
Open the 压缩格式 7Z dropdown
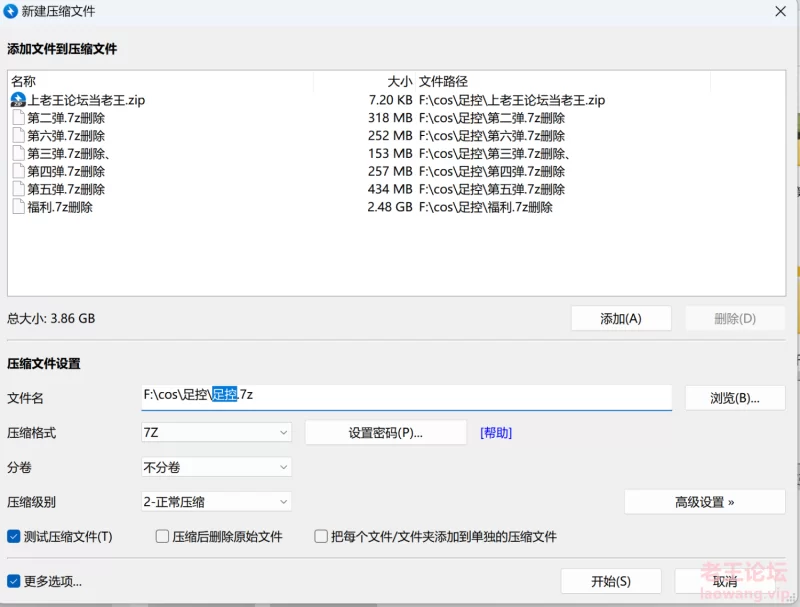(x=216, y=432)
